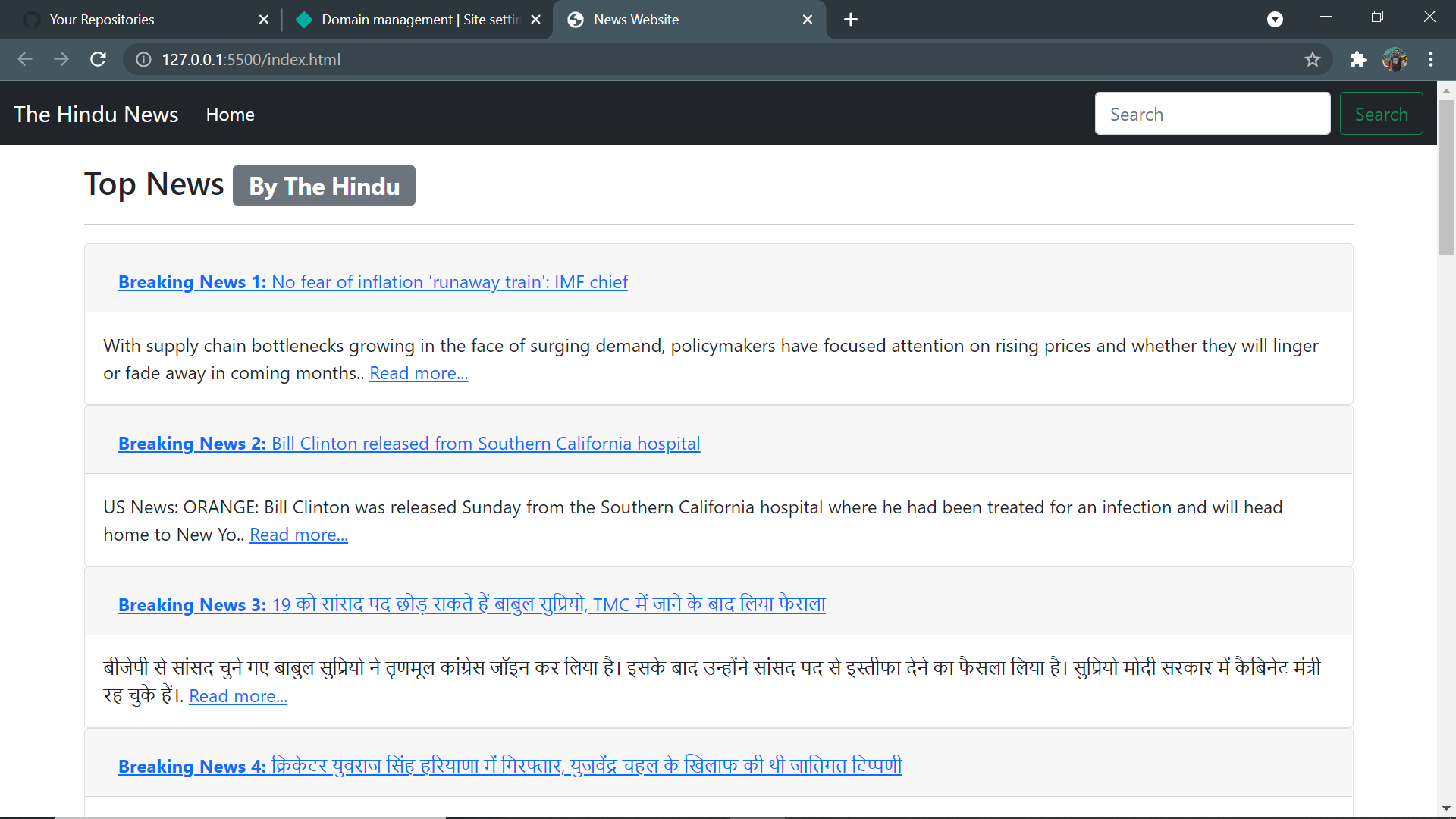1456x819 pixels.
Task: Open a new tab with the plus icon
Action: click(x=850, y=20)
